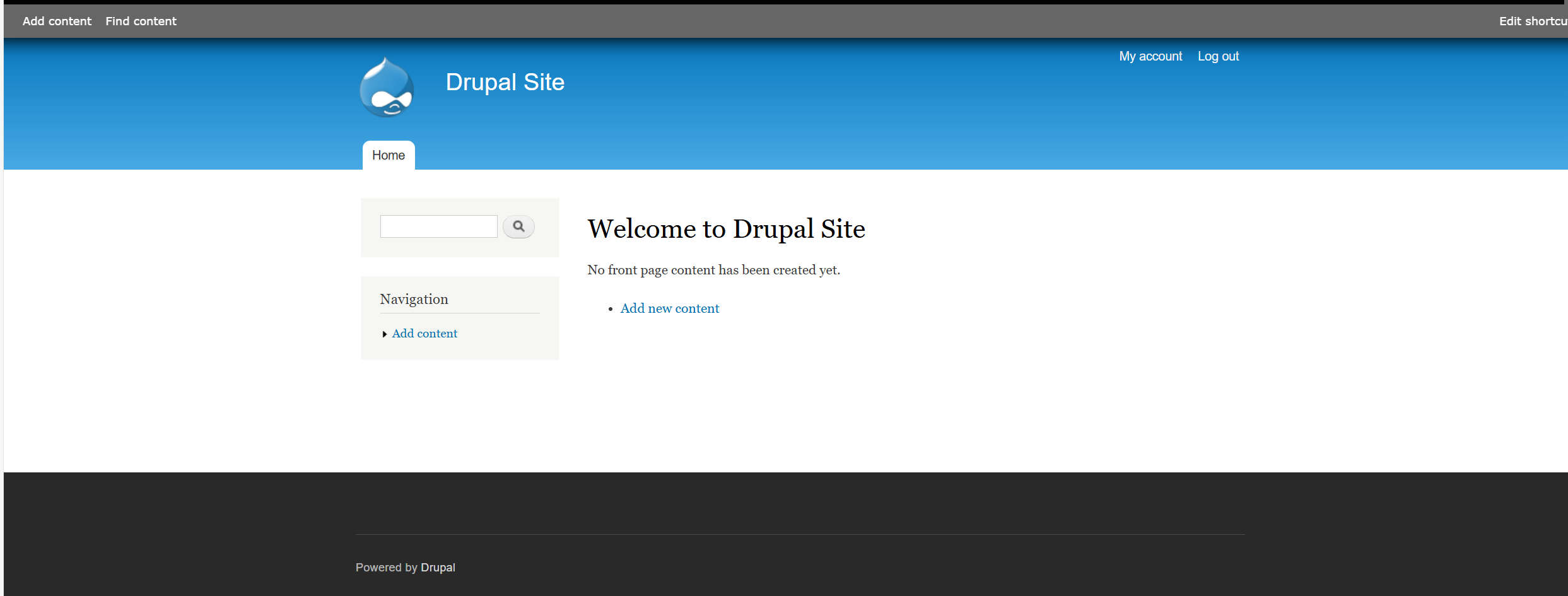Click the Welcome to Drupal Site heading
This screenshot has width=1568, height=596.
click(726, 229)
